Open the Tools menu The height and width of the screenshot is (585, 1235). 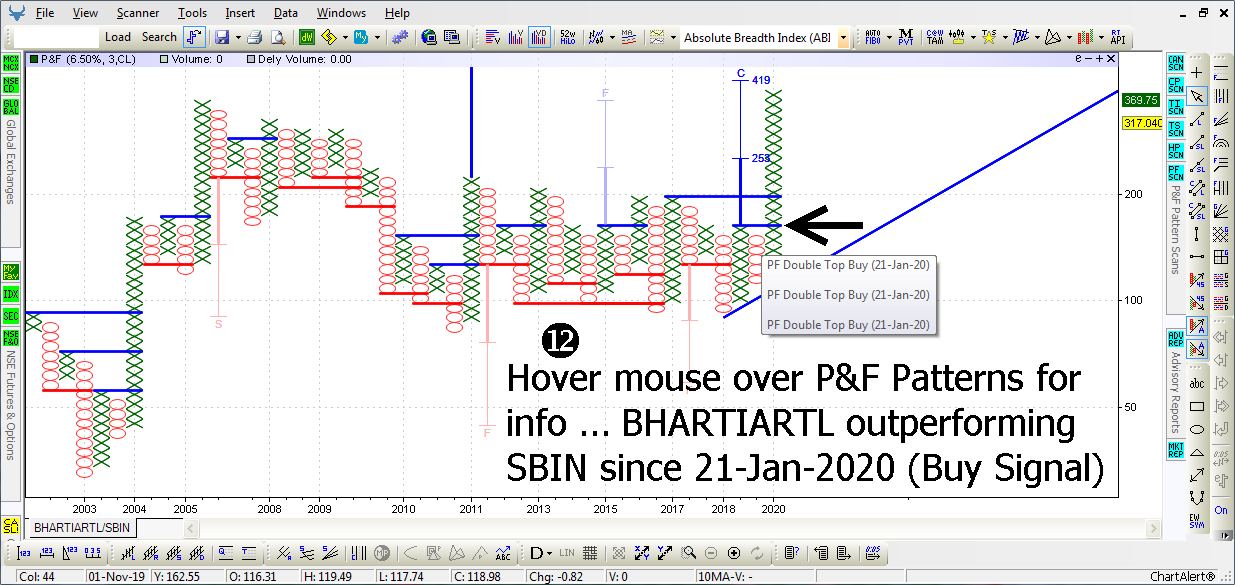[x=192, y=13]
